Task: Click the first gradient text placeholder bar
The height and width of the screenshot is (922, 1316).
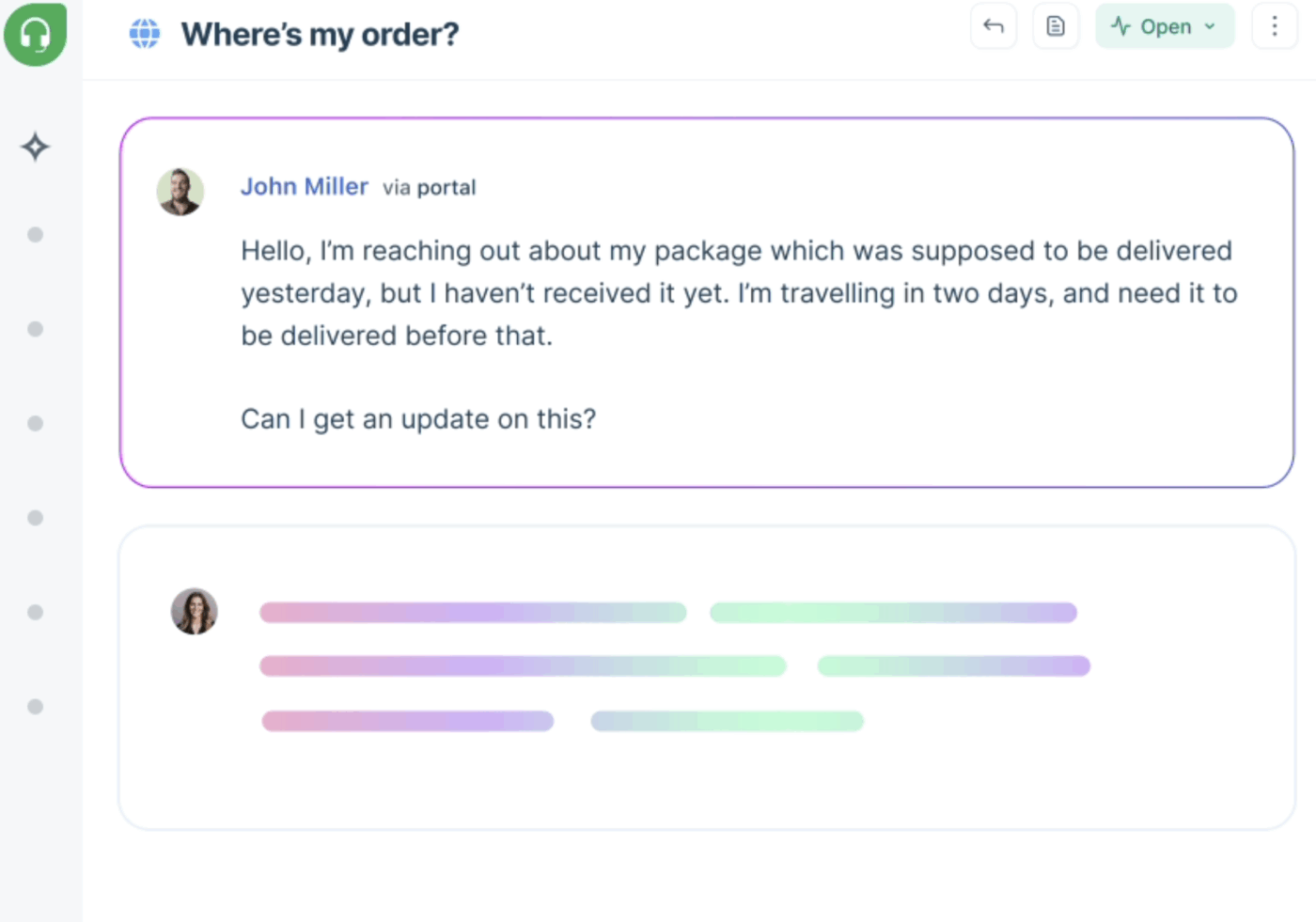Action: pyautogui.click(x=472, y=612)
